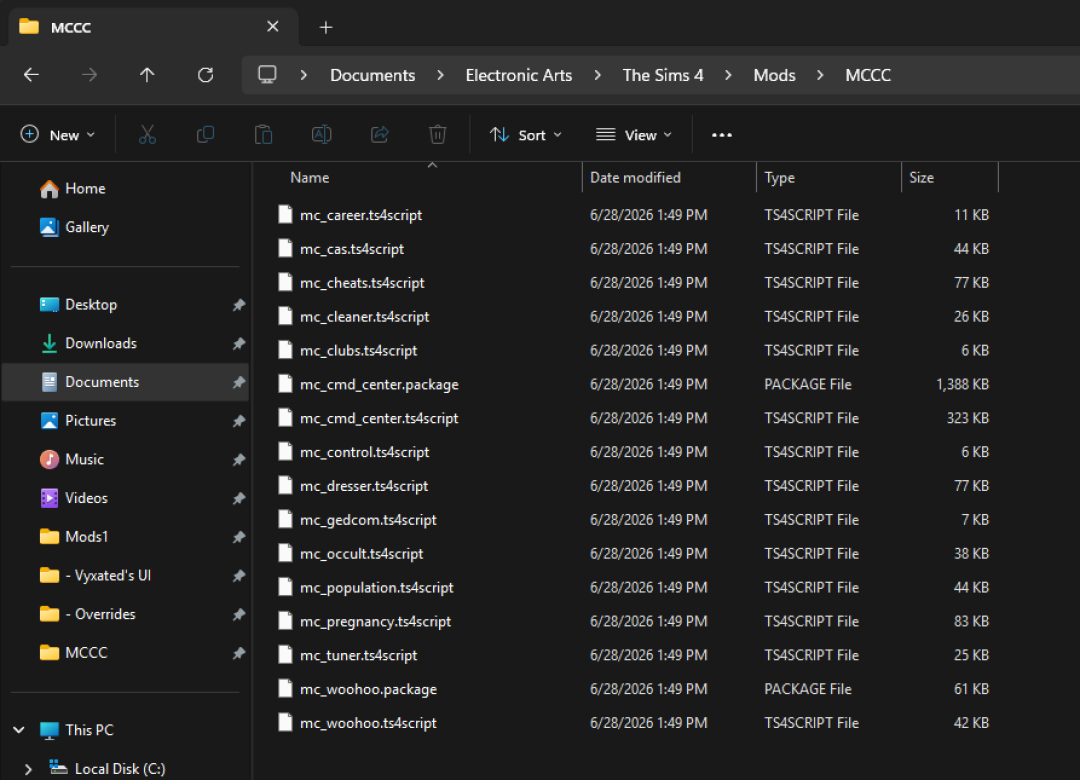Viewport: 1080px width, 780px height.
Task: Collapse the This PC tree node
Action: click(x=19, y=730)
